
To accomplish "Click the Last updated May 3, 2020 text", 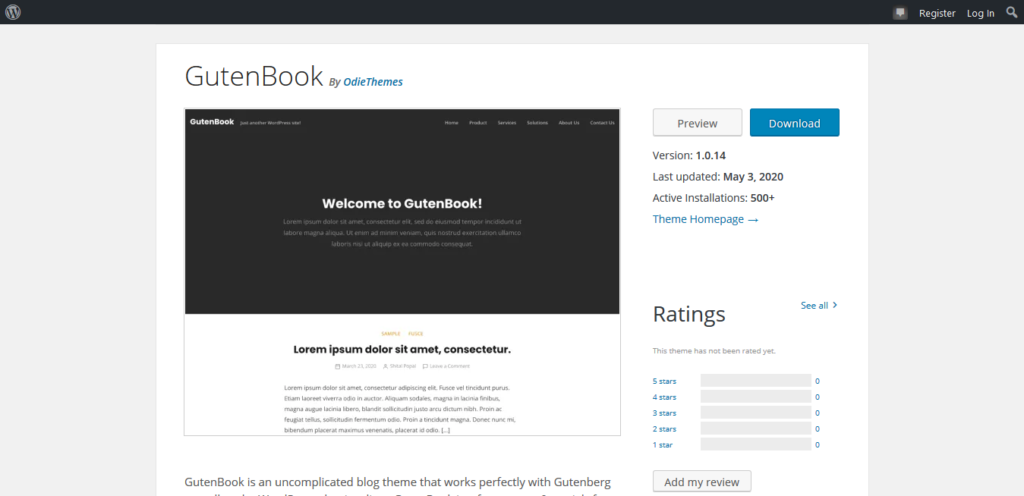I will coord(718,177).
